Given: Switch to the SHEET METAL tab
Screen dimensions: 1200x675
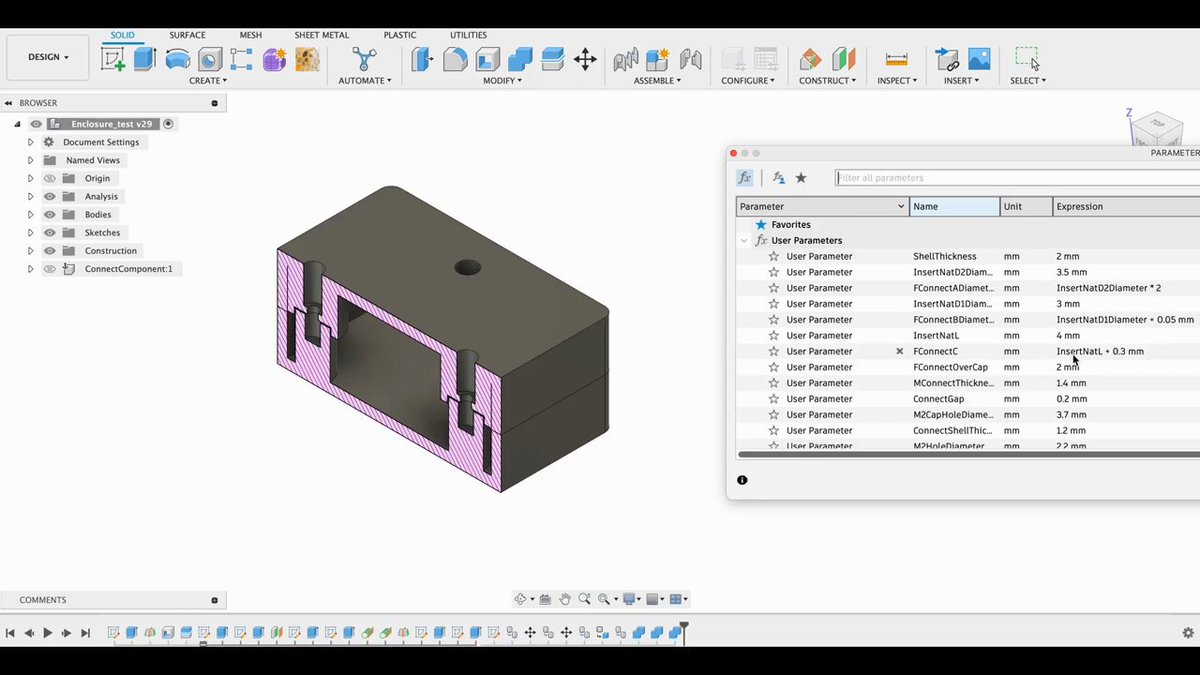Looking at the screenshot, I should click(321, 35).
